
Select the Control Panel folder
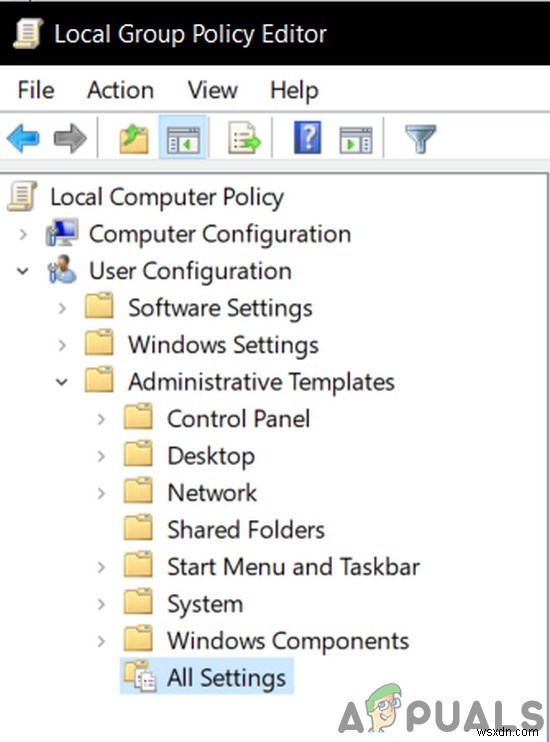239,419
